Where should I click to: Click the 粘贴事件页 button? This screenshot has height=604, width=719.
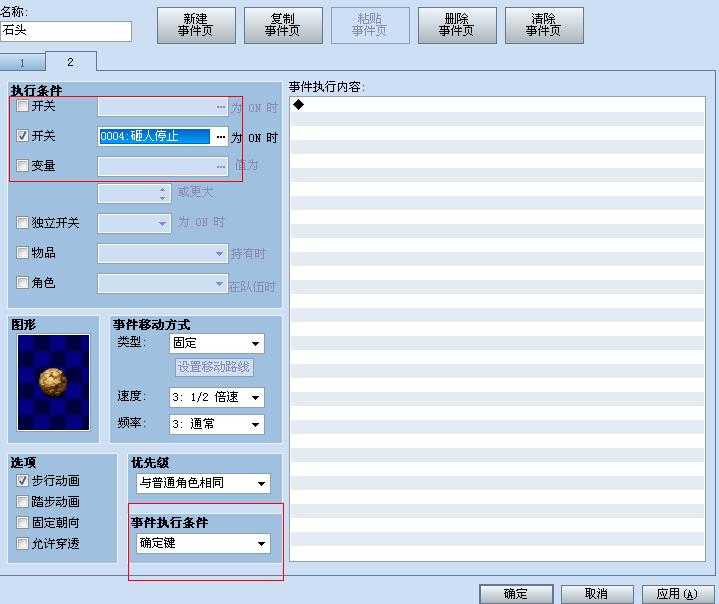(370, 25)
